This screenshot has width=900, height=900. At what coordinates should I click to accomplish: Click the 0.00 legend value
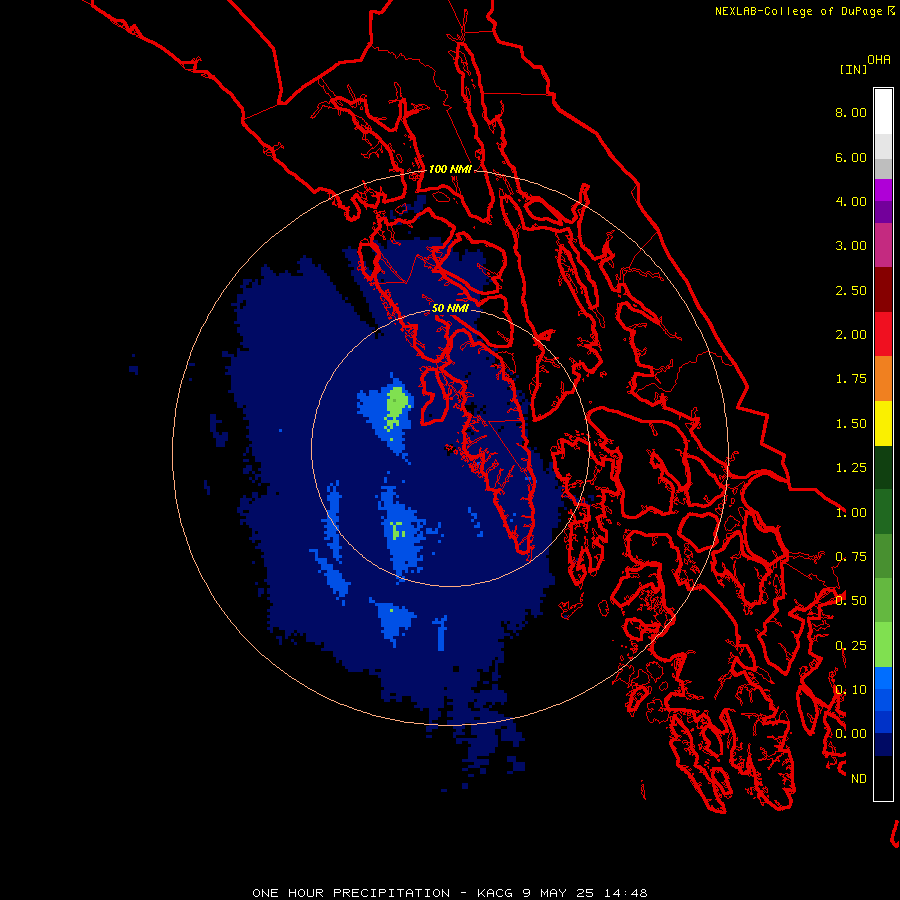coord(851,734)
